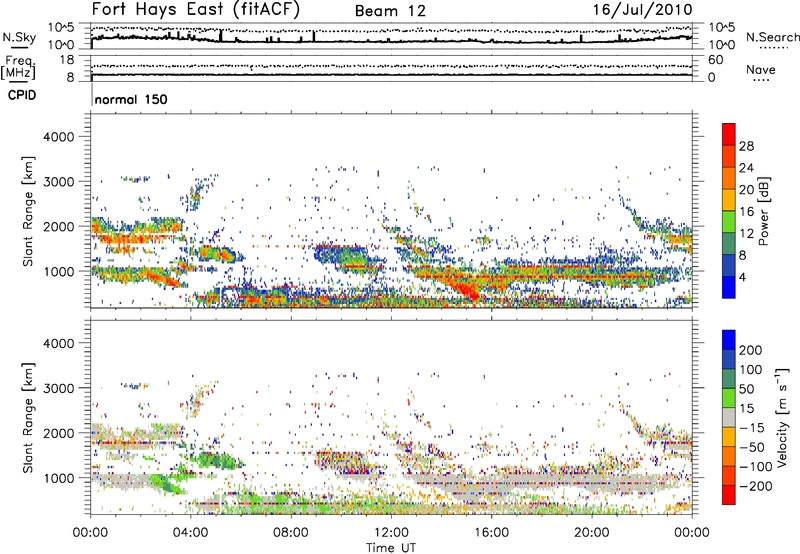Select the "16" power colorbar value
Image resolution: width=800 pixels, height=554 pixels.
tap(746, 212)
